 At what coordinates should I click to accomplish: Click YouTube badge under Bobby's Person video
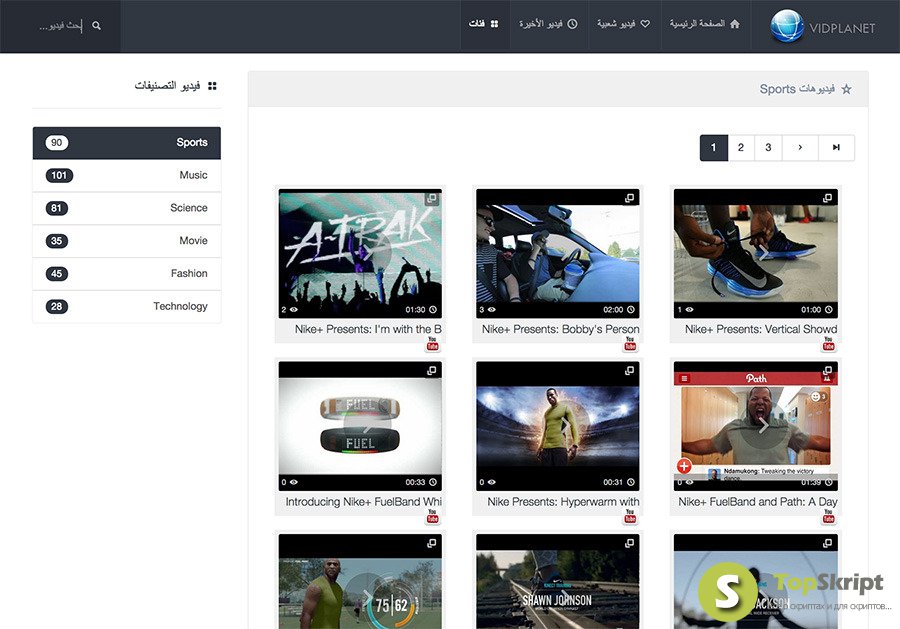630,343
